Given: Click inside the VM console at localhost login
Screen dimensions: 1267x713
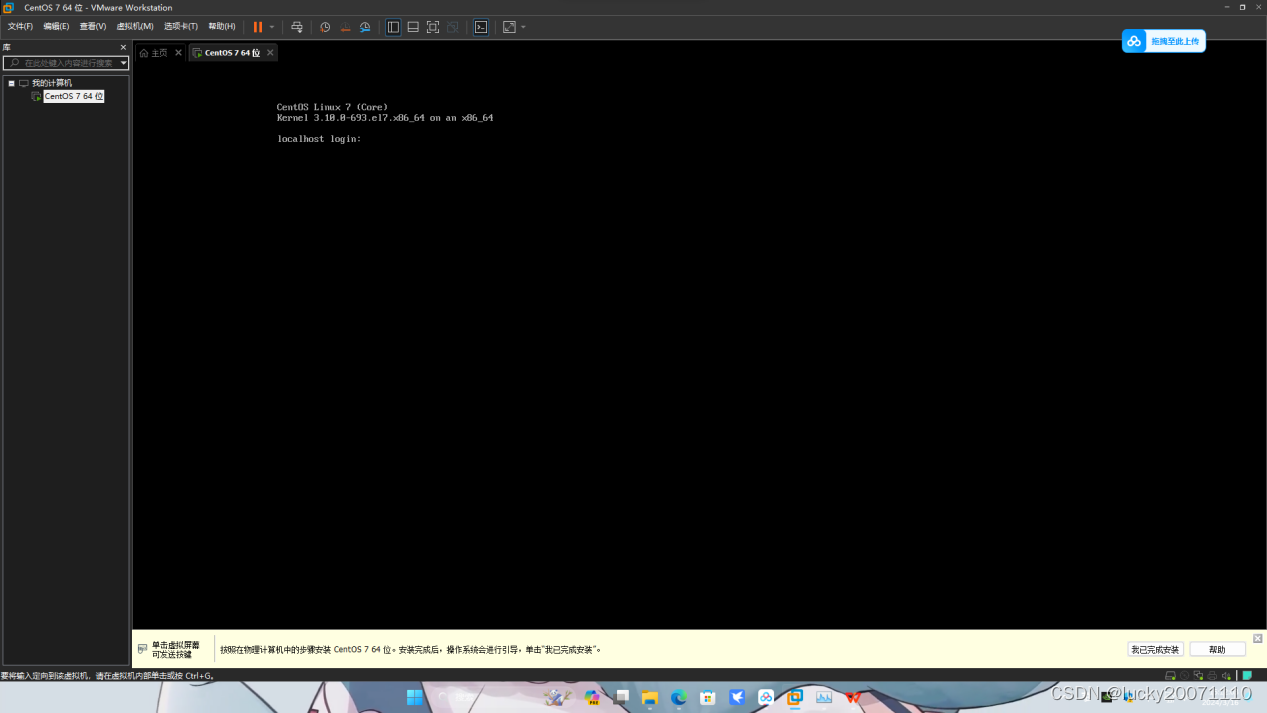Looking at the screenshot, I should tap(319, 139).
